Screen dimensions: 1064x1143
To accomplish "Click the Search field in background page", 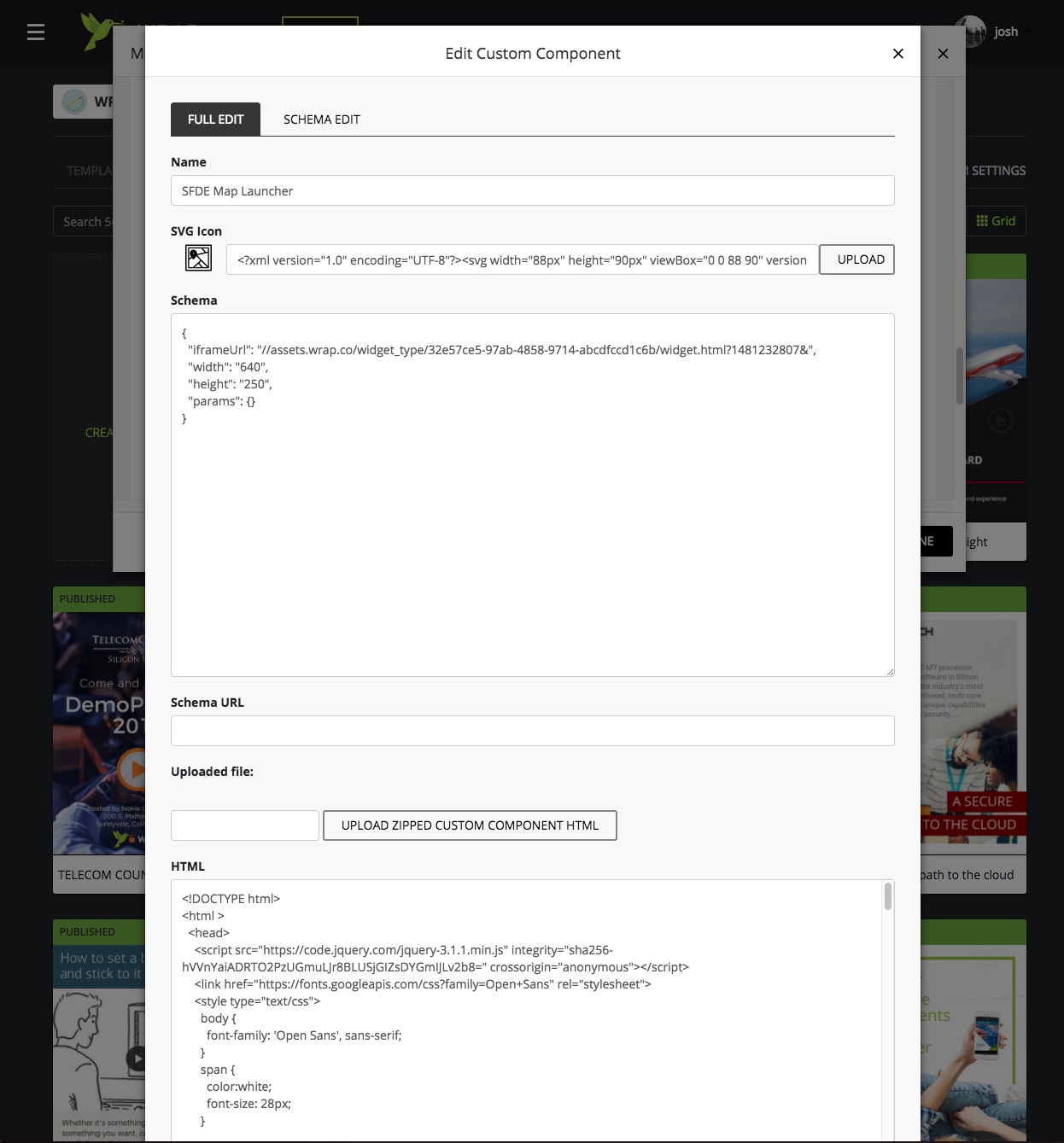I will [83, 221].
